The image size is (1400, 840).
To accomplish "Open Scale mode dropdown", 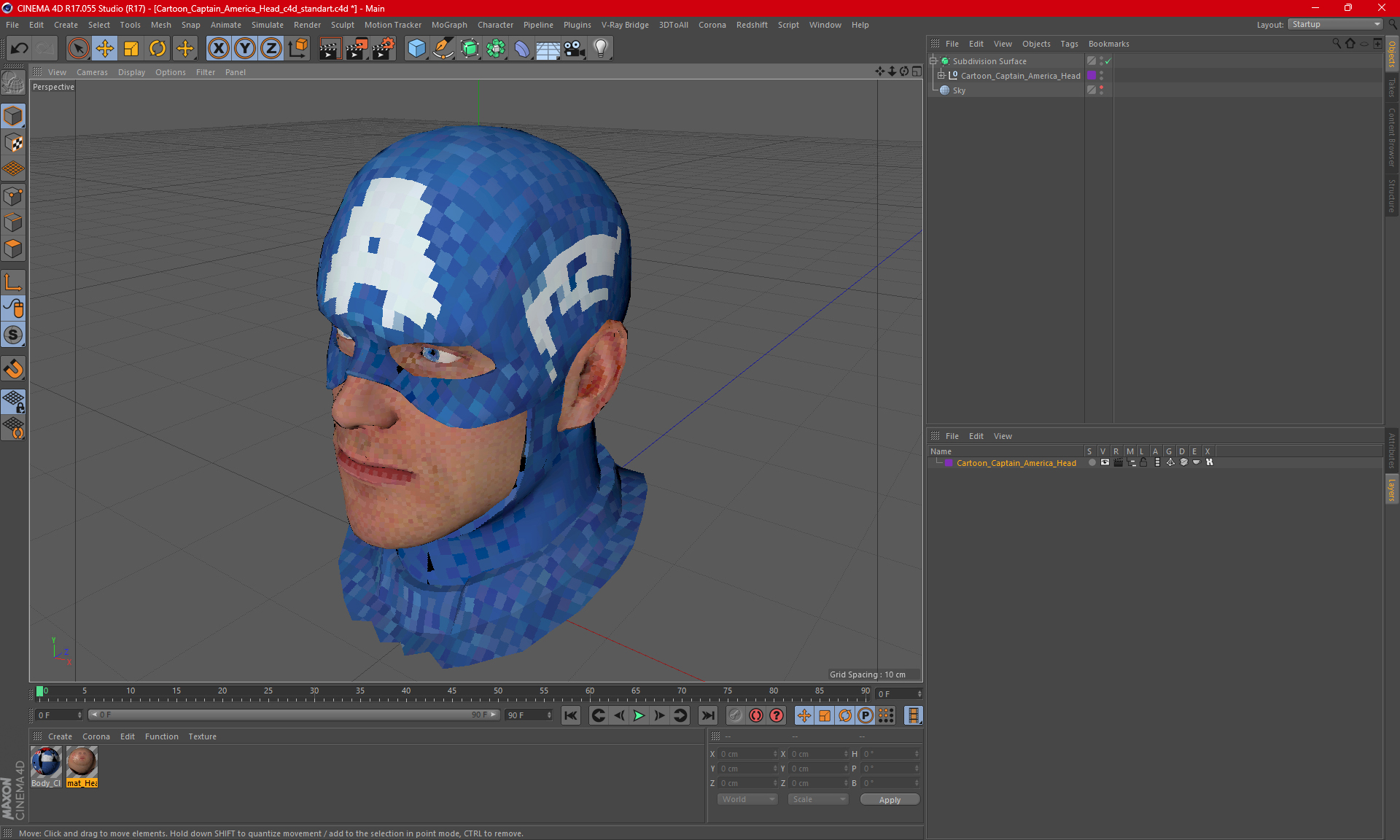I will [818, 799].
